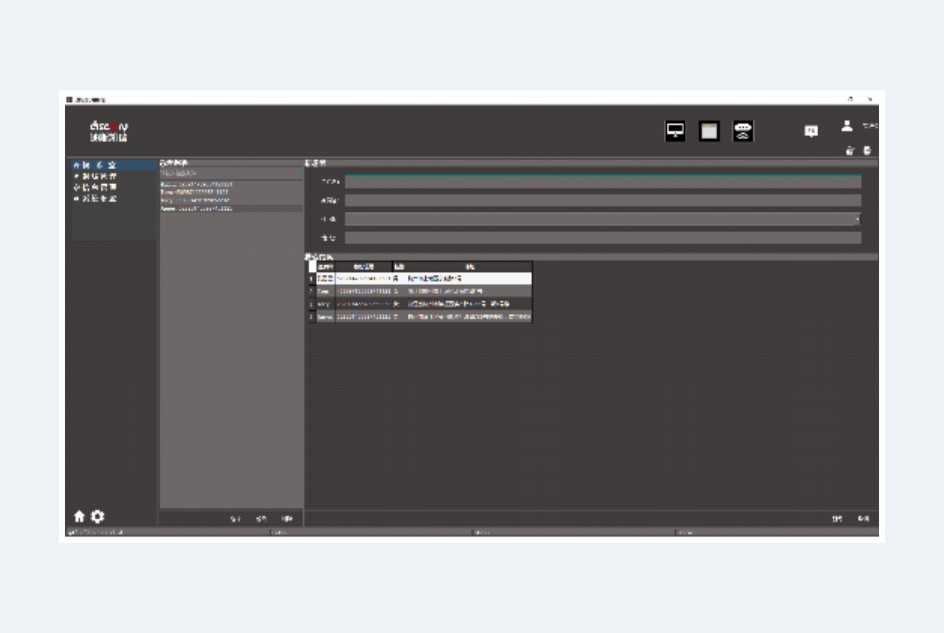This screenshot has height=633, width=944.
Task: Click the small document icon below user avatar
Action: (x=867, y=150)
